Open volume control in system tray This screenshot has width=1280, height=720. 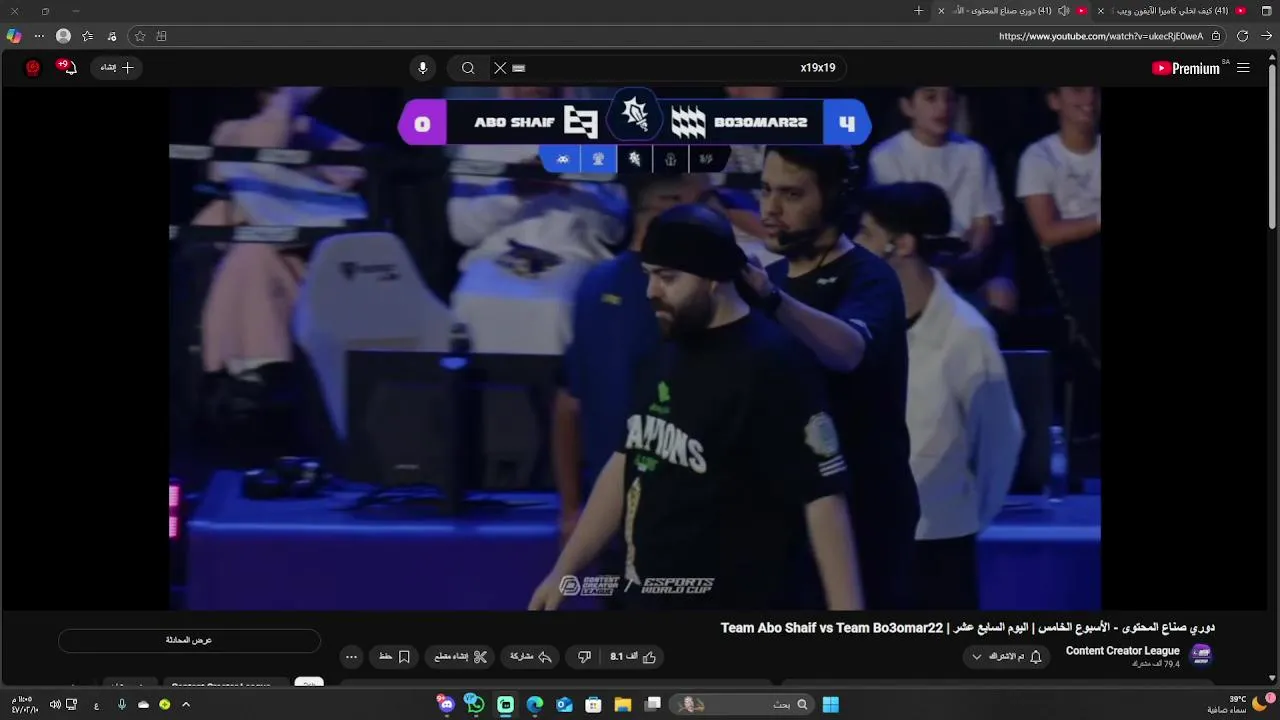click(x=55, y=705)
